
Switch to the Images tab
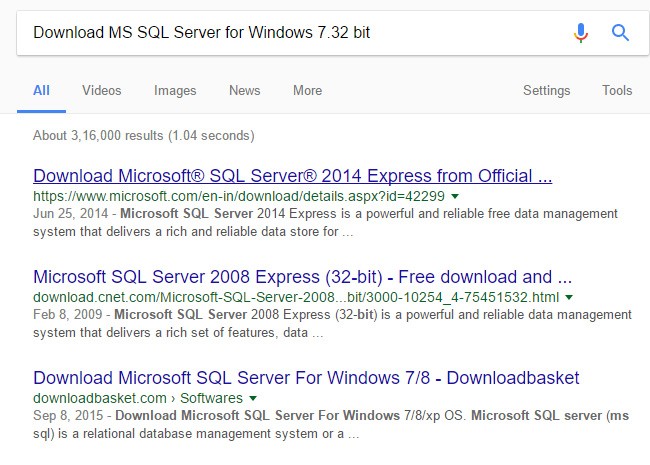tap(175, 90)
